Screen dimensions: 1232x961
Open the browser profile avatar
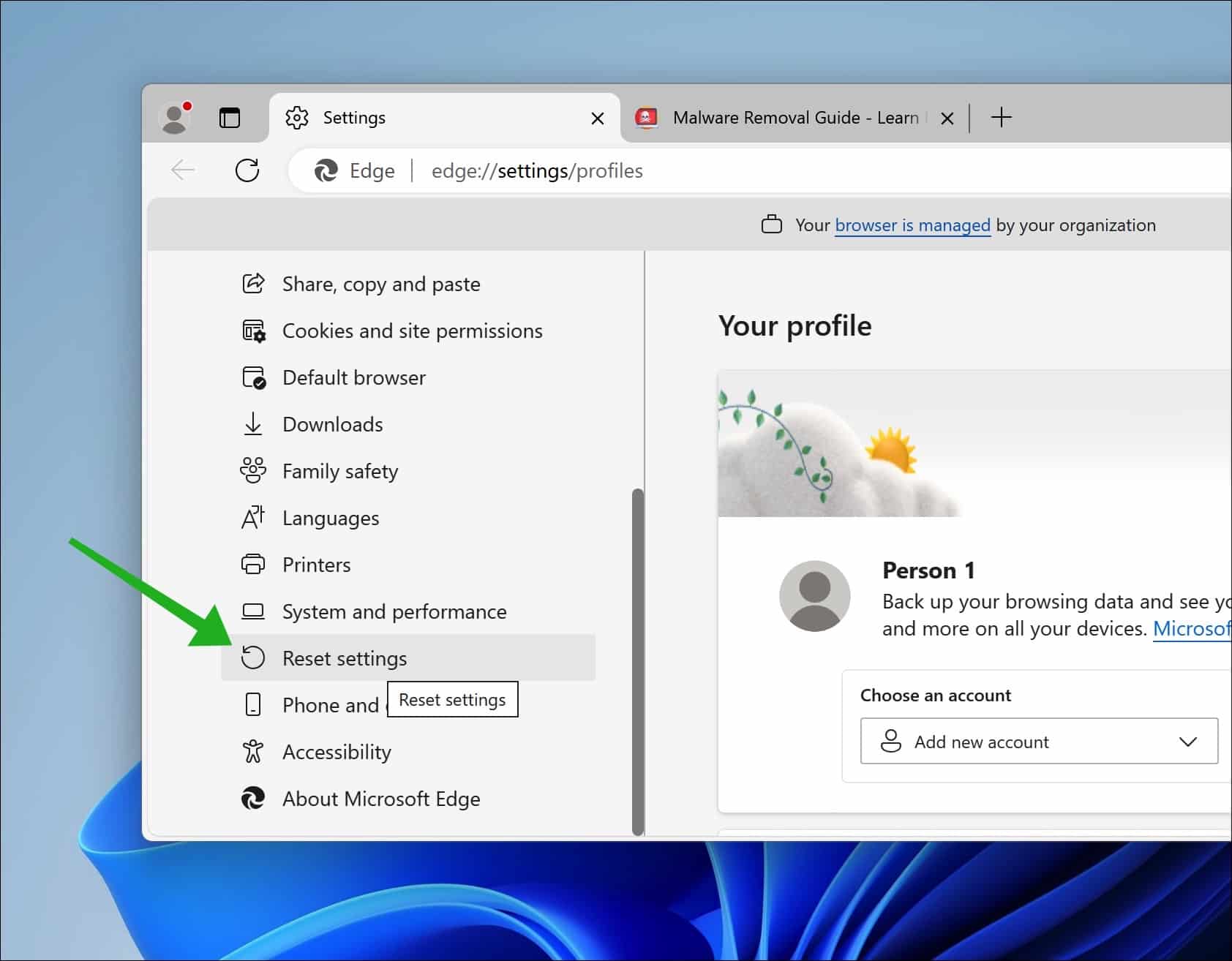(x=174, y=117)
